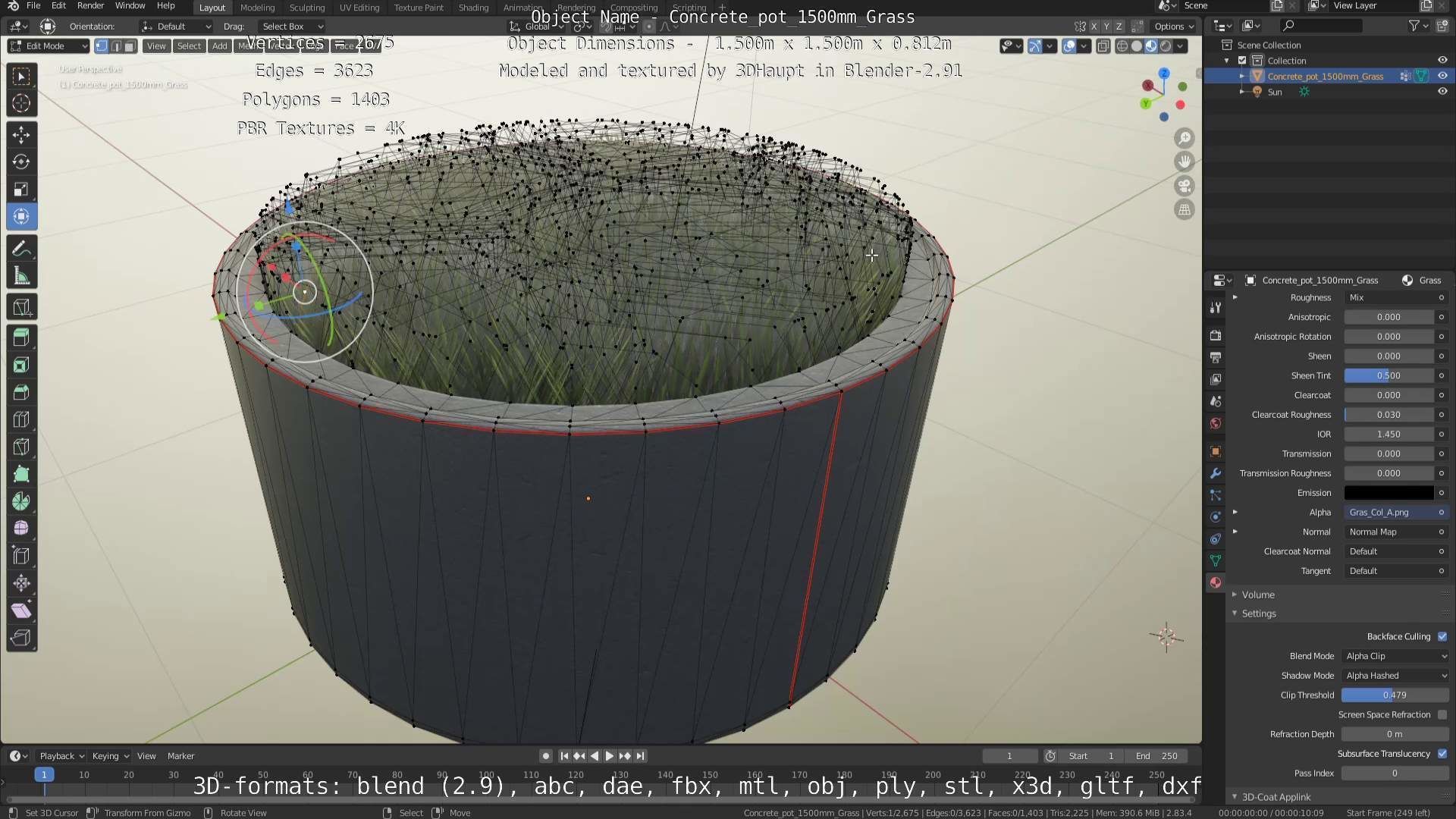Hide the Sun light in outliner
The height and width of the screenshot is (819, 1456).
1442,92
